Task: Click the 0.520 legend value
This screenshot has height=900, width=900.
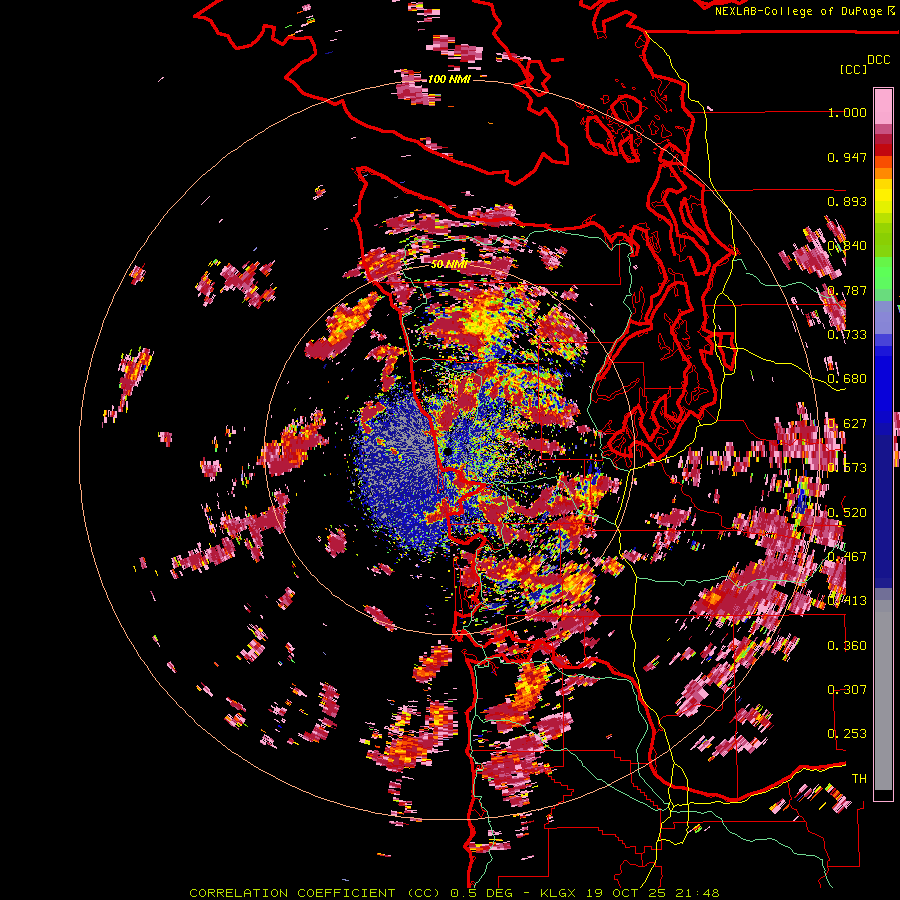Action: coord(847,513)
